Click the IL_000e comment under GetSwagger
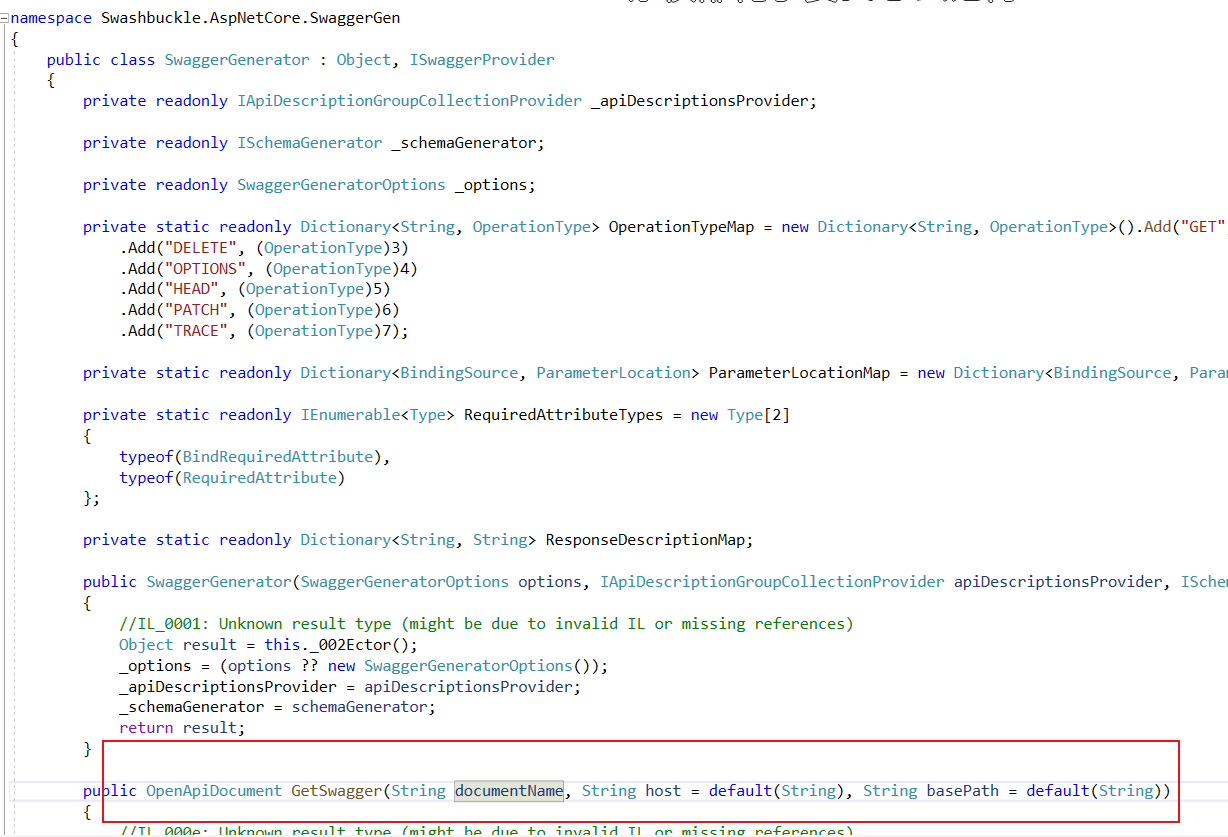Screen dimensions: 1228x837 486,831
